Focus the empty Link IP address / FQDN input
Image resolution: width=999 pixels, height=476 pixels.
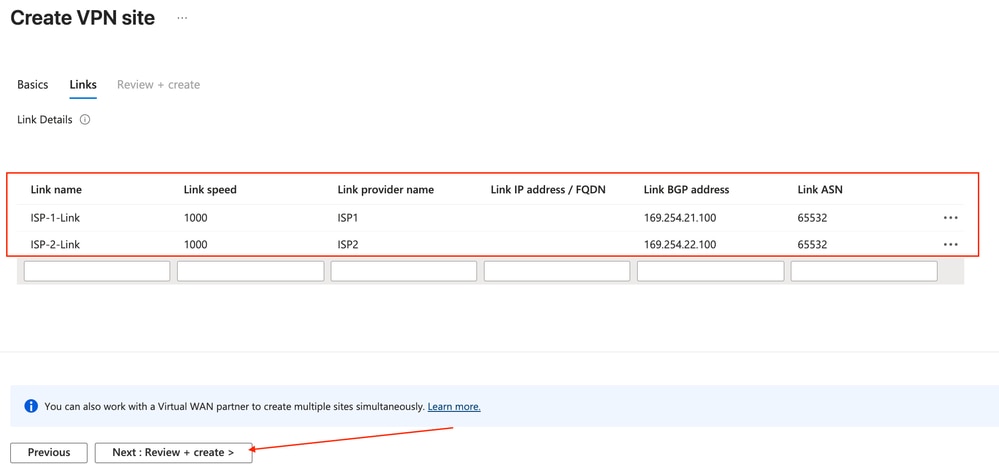coord(557,271)
